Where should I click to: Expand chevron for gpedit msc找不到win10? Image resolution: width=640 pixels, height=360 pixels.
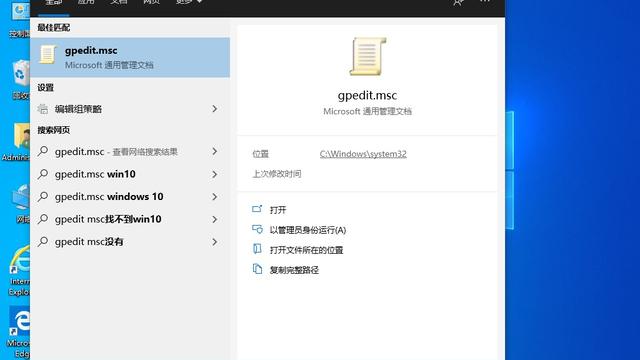(x=215, y=219)
